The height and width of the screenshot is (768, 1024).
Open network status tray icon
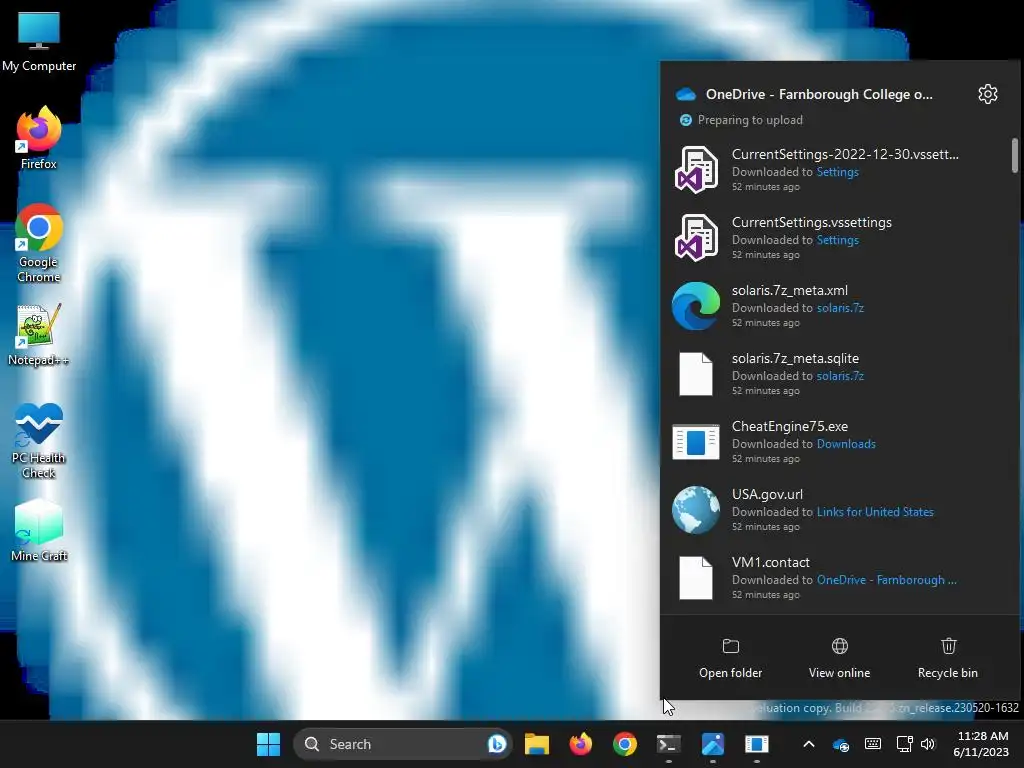[x=904, y=744]
